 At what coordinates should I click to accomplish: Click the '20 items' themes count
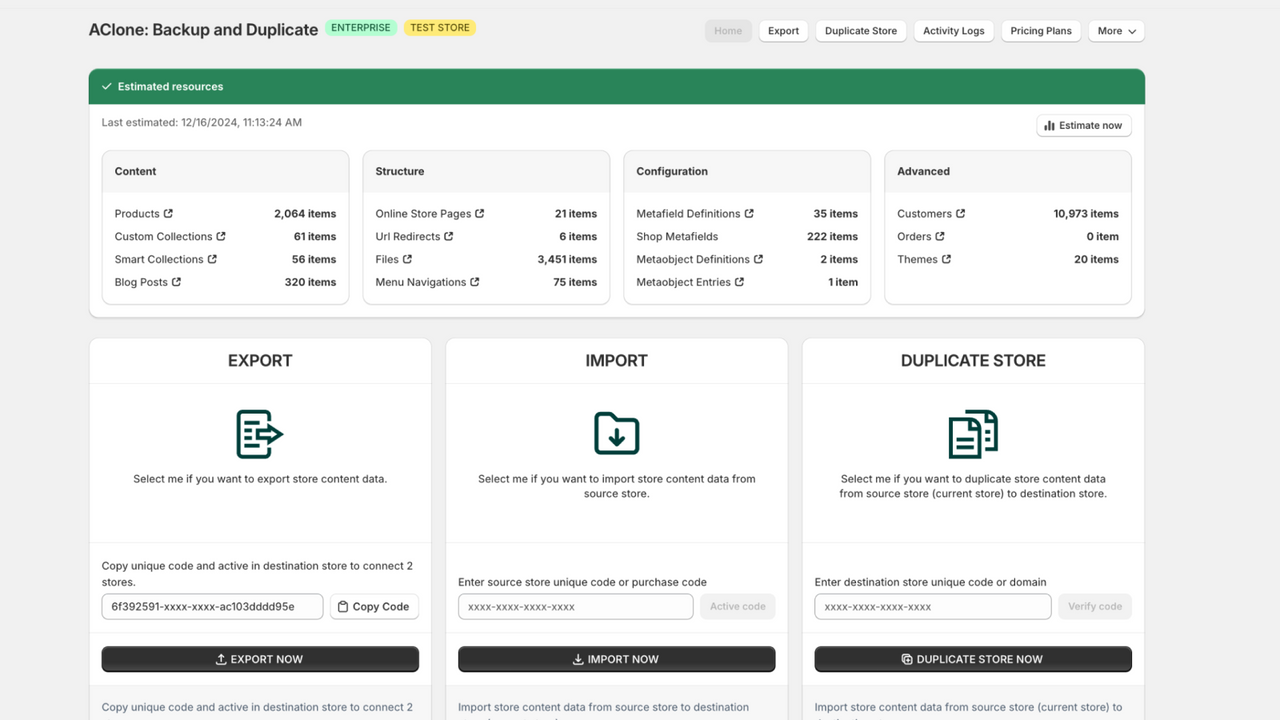coord(1096,259)
